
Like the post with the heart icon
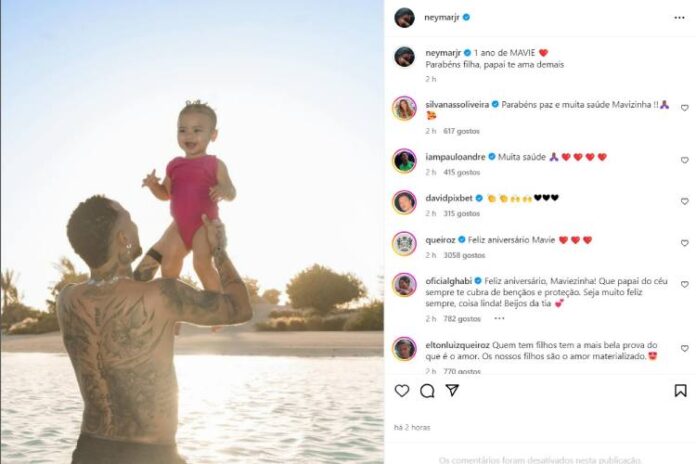[402, 390]
